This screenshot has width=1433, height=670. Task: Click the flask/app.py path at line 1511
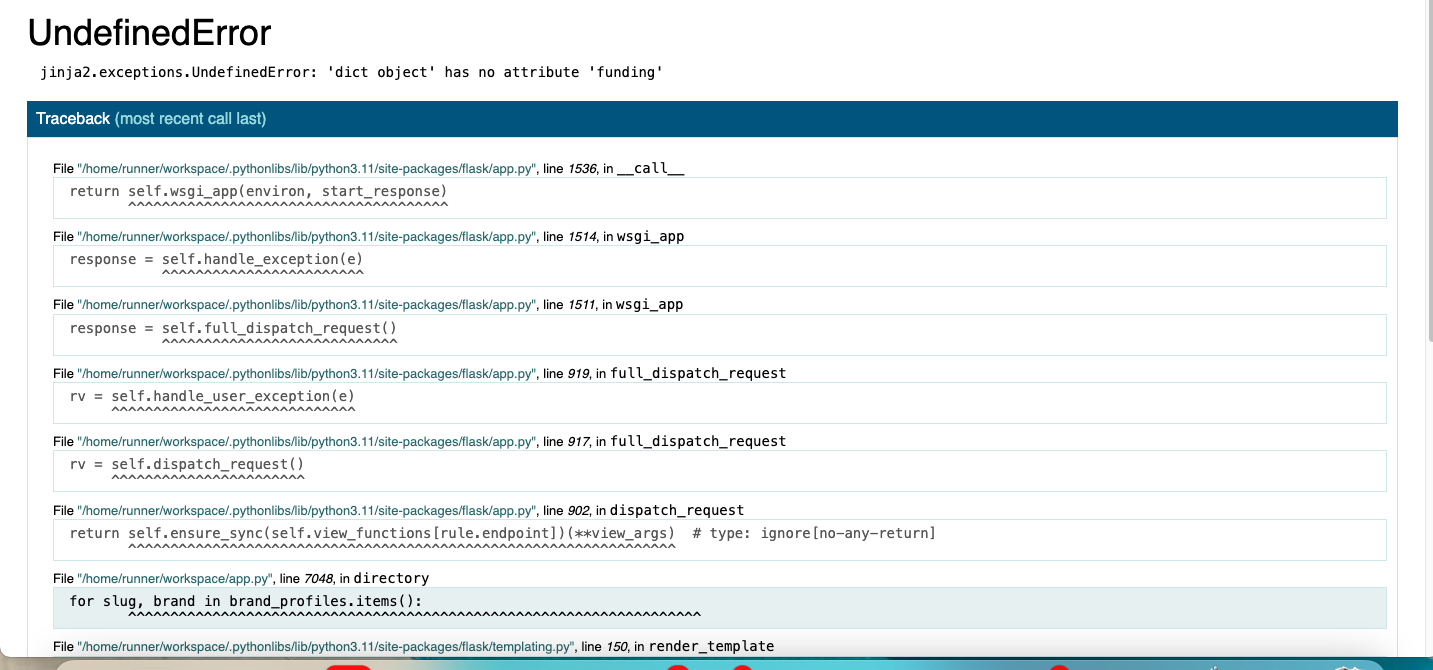click(307, 305)
